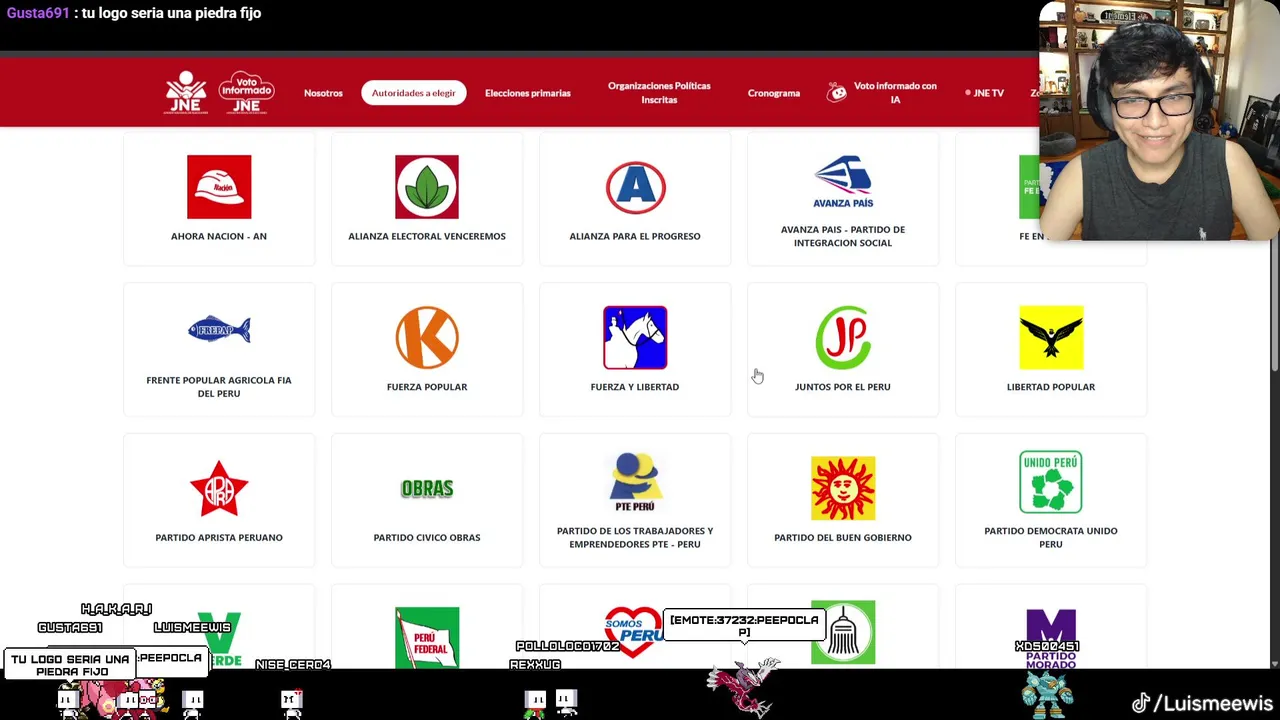
Task: Click FUERZA POPULAR party name text
Action: click(427, 387)
